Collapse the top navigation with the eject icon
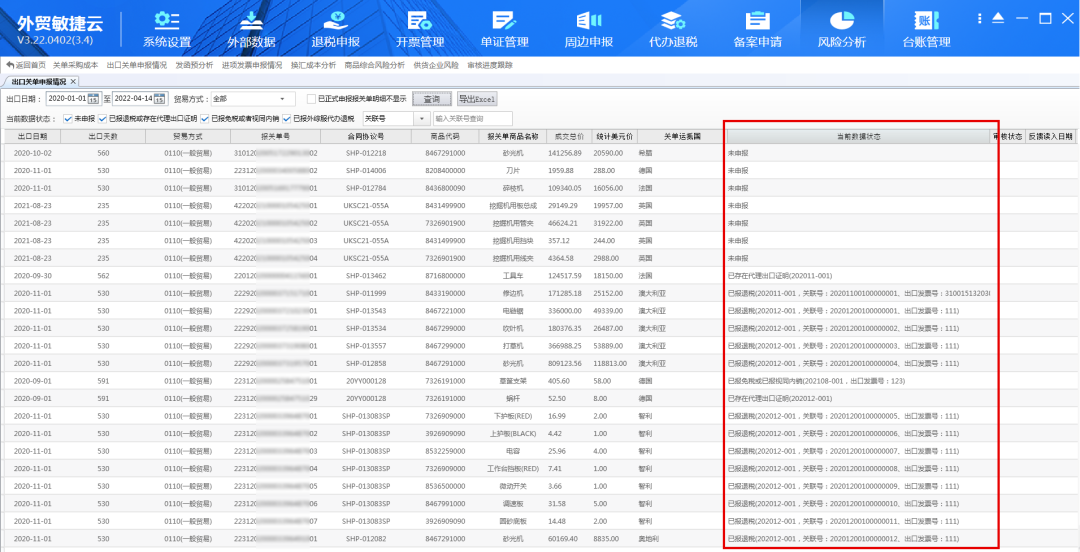Screen dimensions: 1080x552 (998, 19)
